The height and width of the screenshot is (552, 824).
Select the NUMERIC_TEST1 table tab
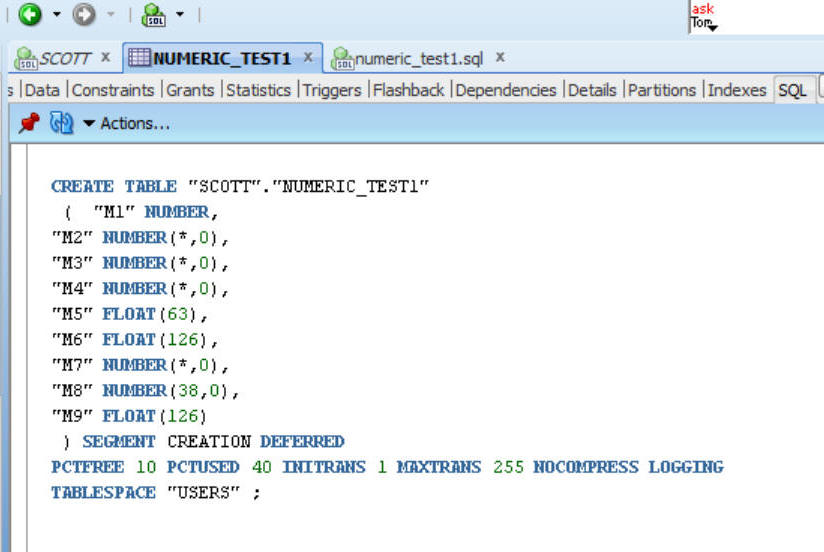point(222,58)
